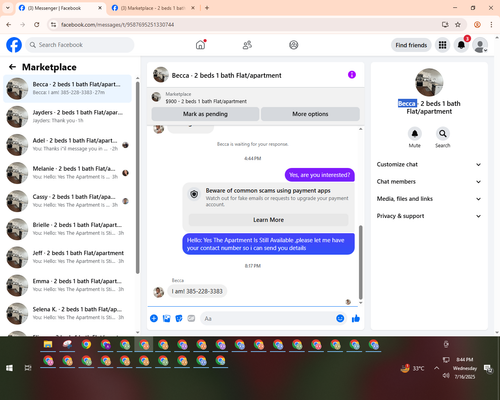Go to the Home feed icon

click(200, 45)
